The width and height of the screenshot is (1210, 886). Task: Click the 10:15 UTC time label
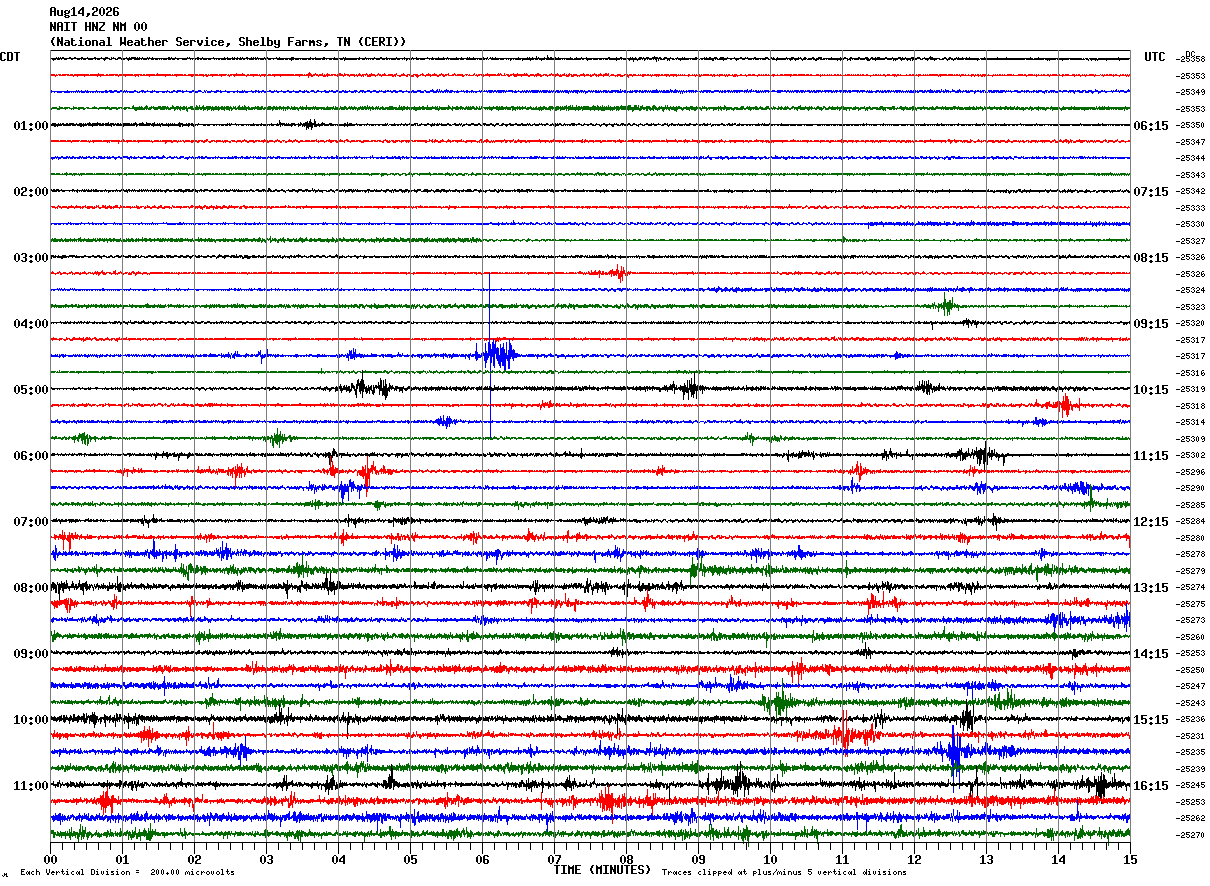[x=1151, y=390]
